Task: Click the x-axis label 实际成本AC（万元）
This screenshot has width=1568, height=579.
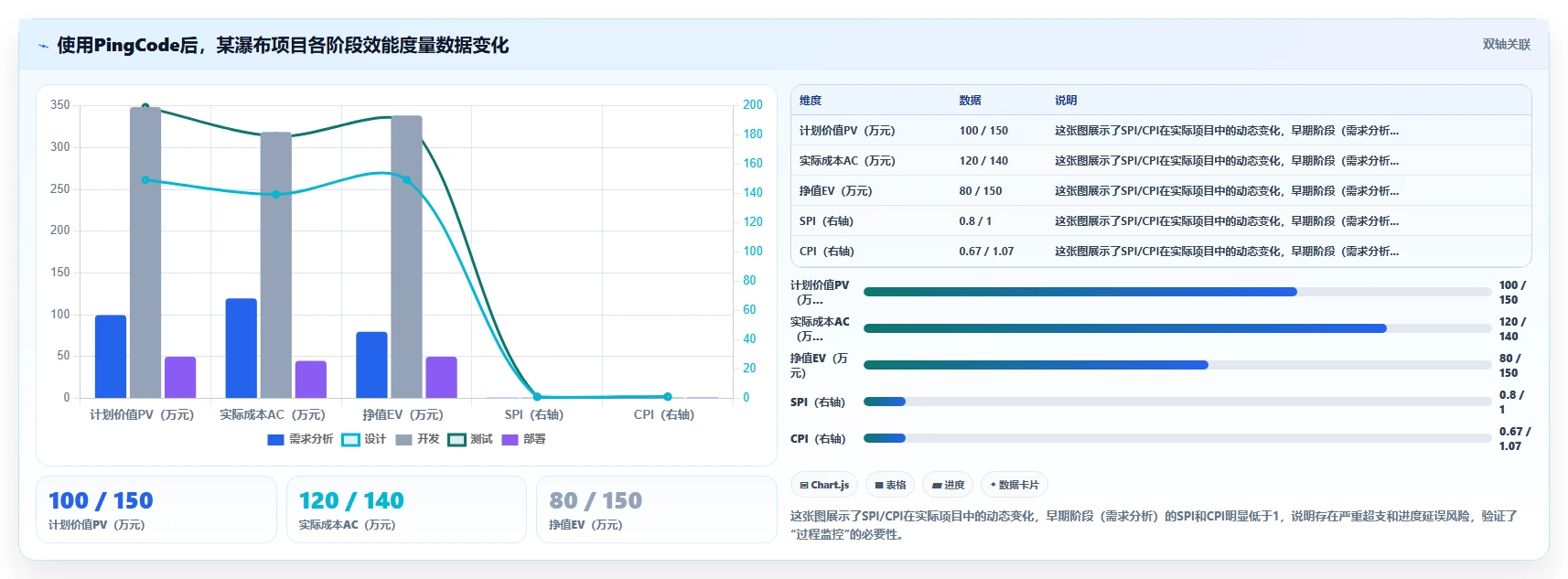Action: coord(273,415)
